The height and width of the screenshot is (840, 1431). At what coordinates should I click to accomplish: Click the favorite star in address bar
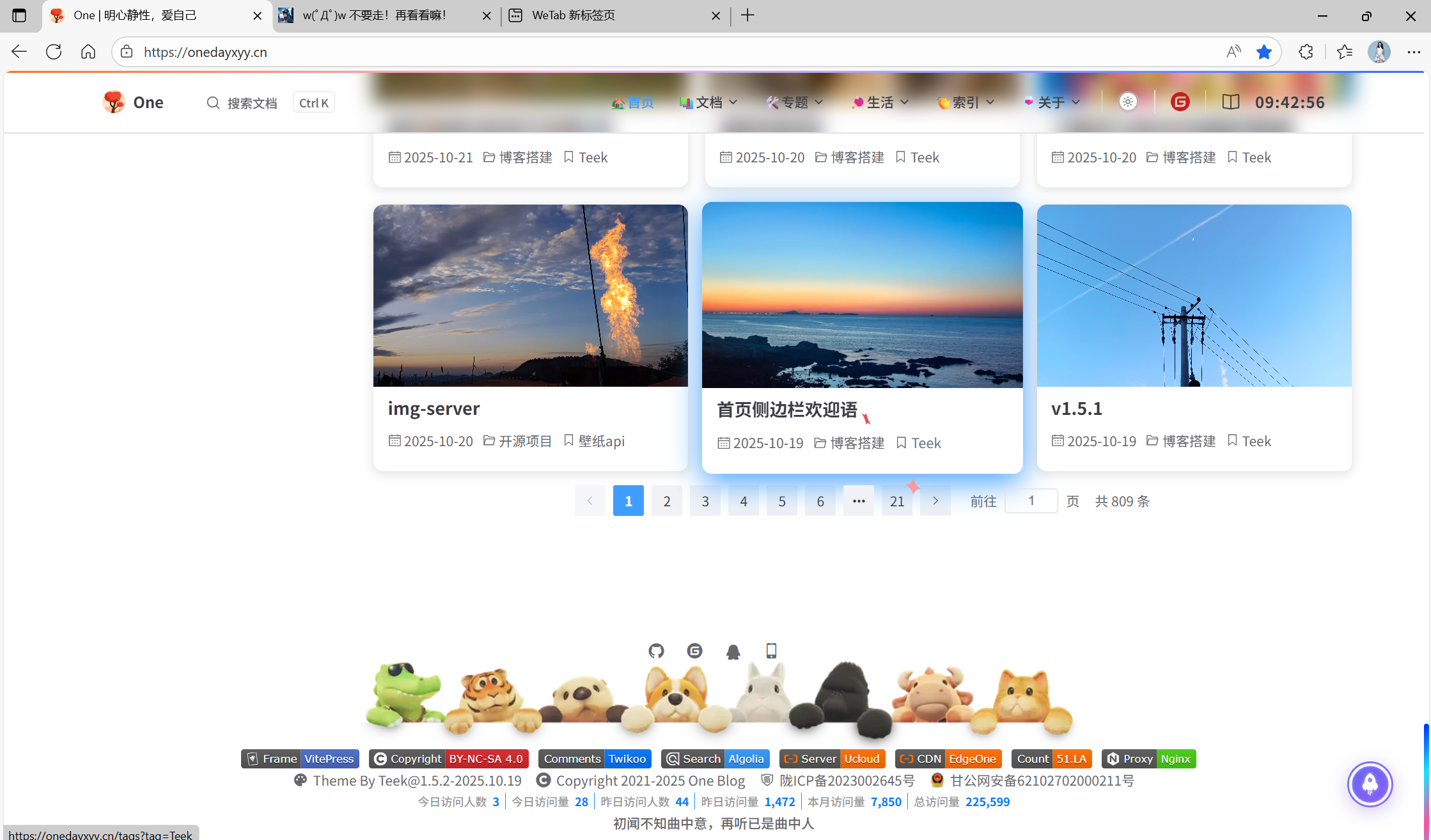1263,52
